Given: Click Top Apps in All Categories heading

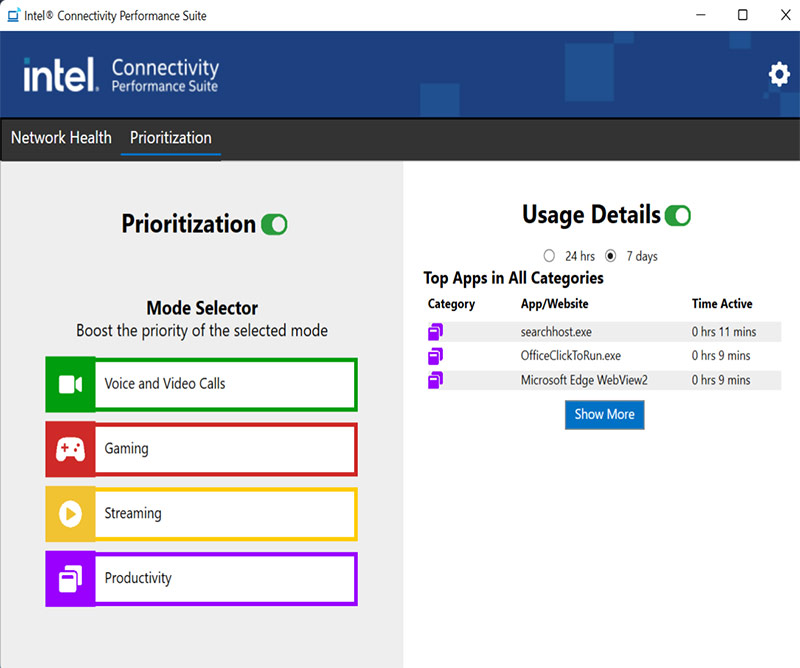Looking at the screenshot, I should 513,278.
